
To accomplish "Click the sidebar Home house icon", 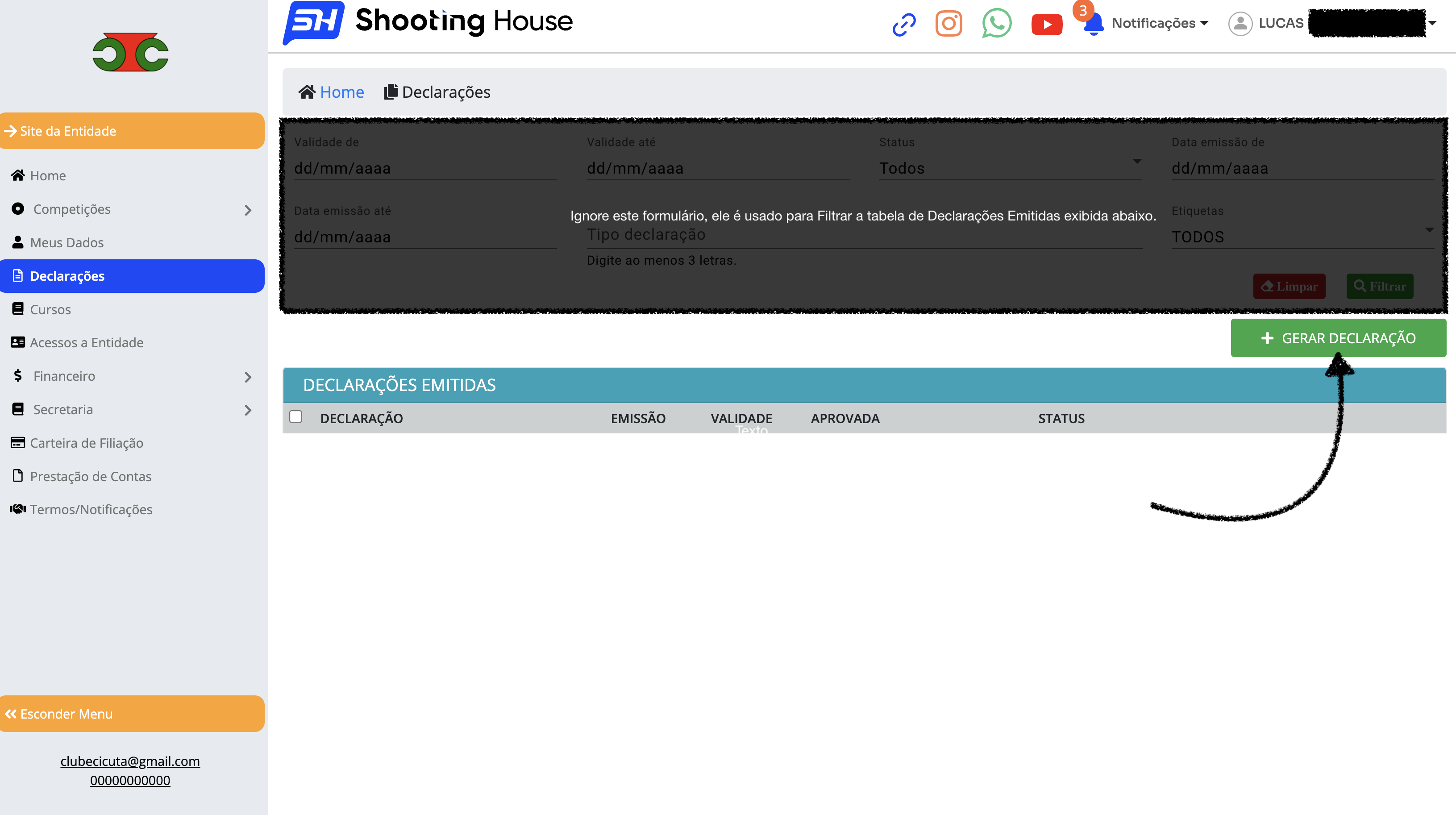I will 18,175.
